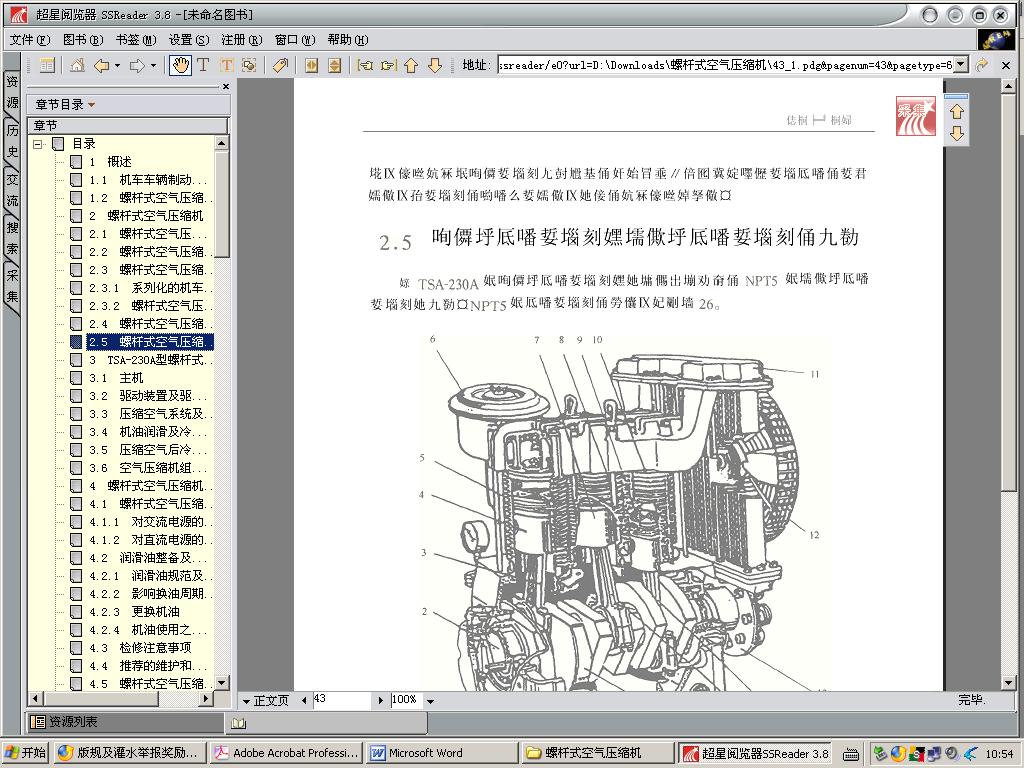Viewport: 1024px width, 768px height.
Task: Switch to Adobe Acrobat Professional in taskbar
Action: (x=286, y=753)
